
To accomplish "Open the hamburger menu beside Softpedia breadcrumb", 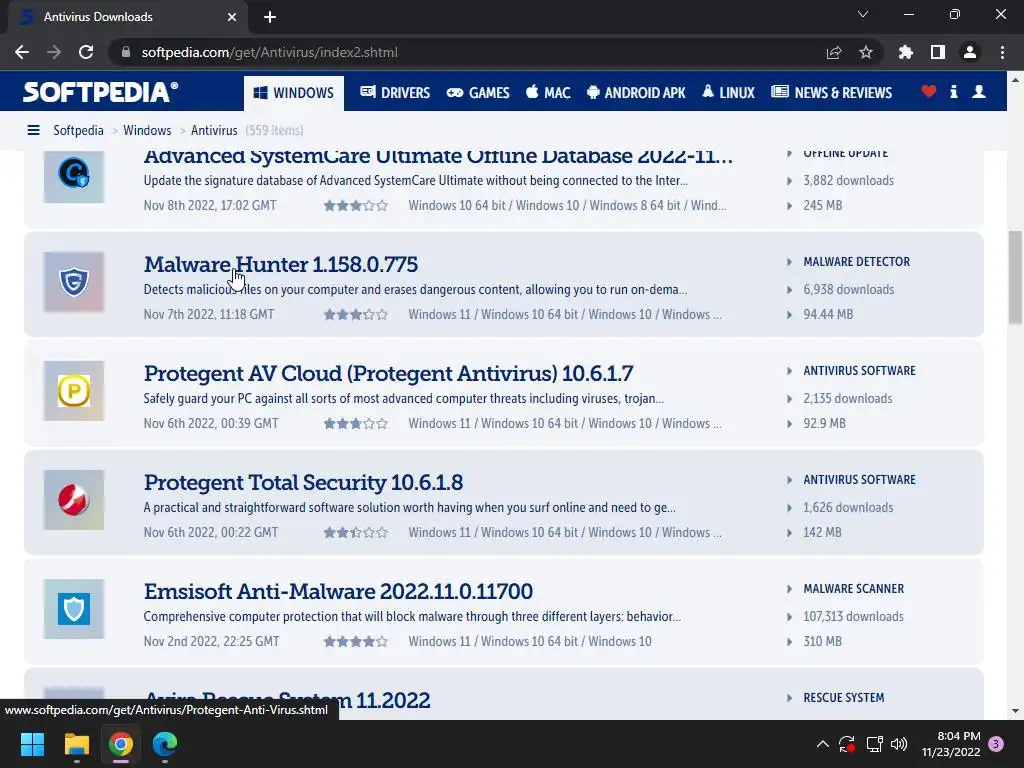I will tap(33, 131).
